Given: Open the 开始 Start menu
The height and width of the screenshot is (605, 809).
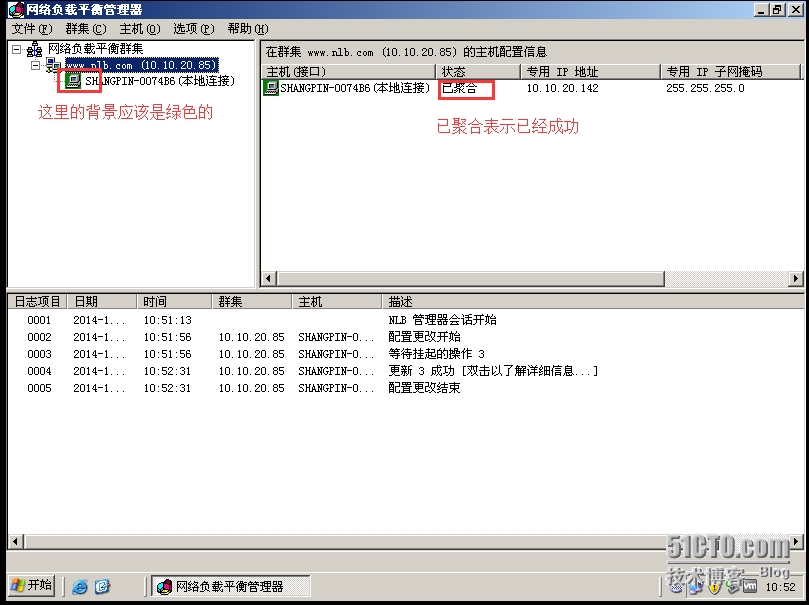Looking at the screenshot, I should (32, 585).
